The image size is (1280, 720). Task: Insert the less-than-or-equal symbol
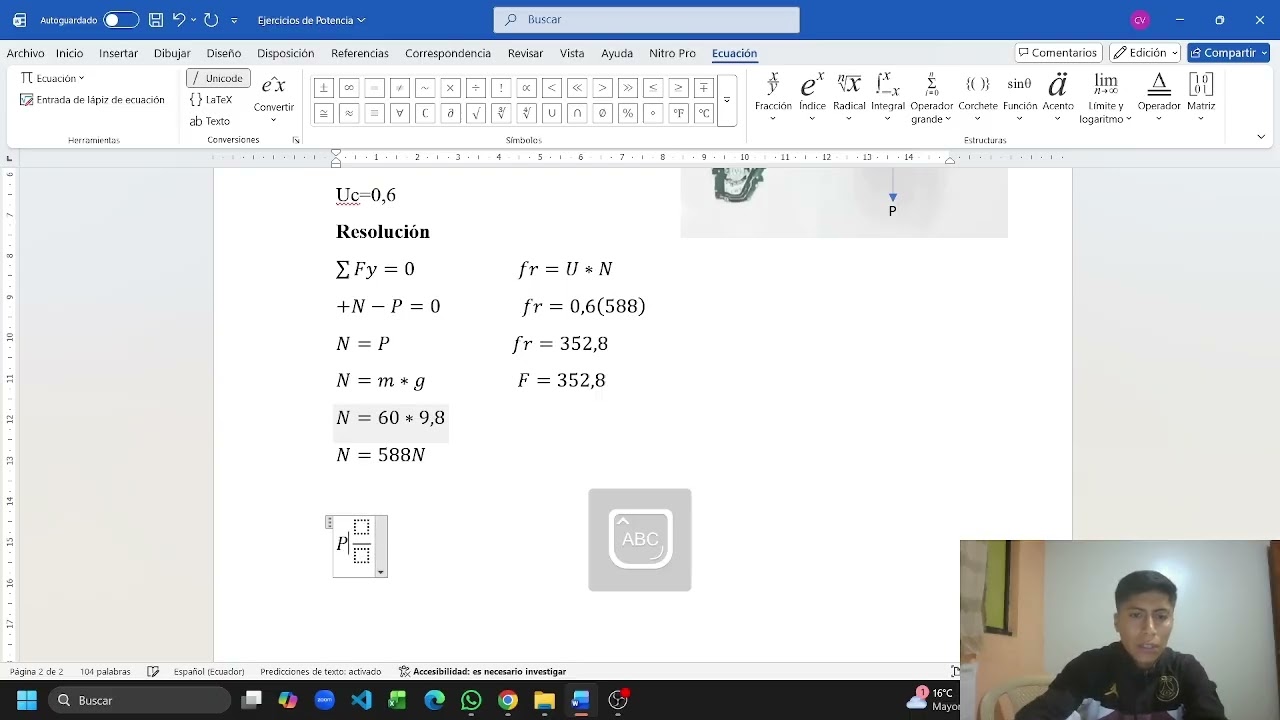click(653, 88)
